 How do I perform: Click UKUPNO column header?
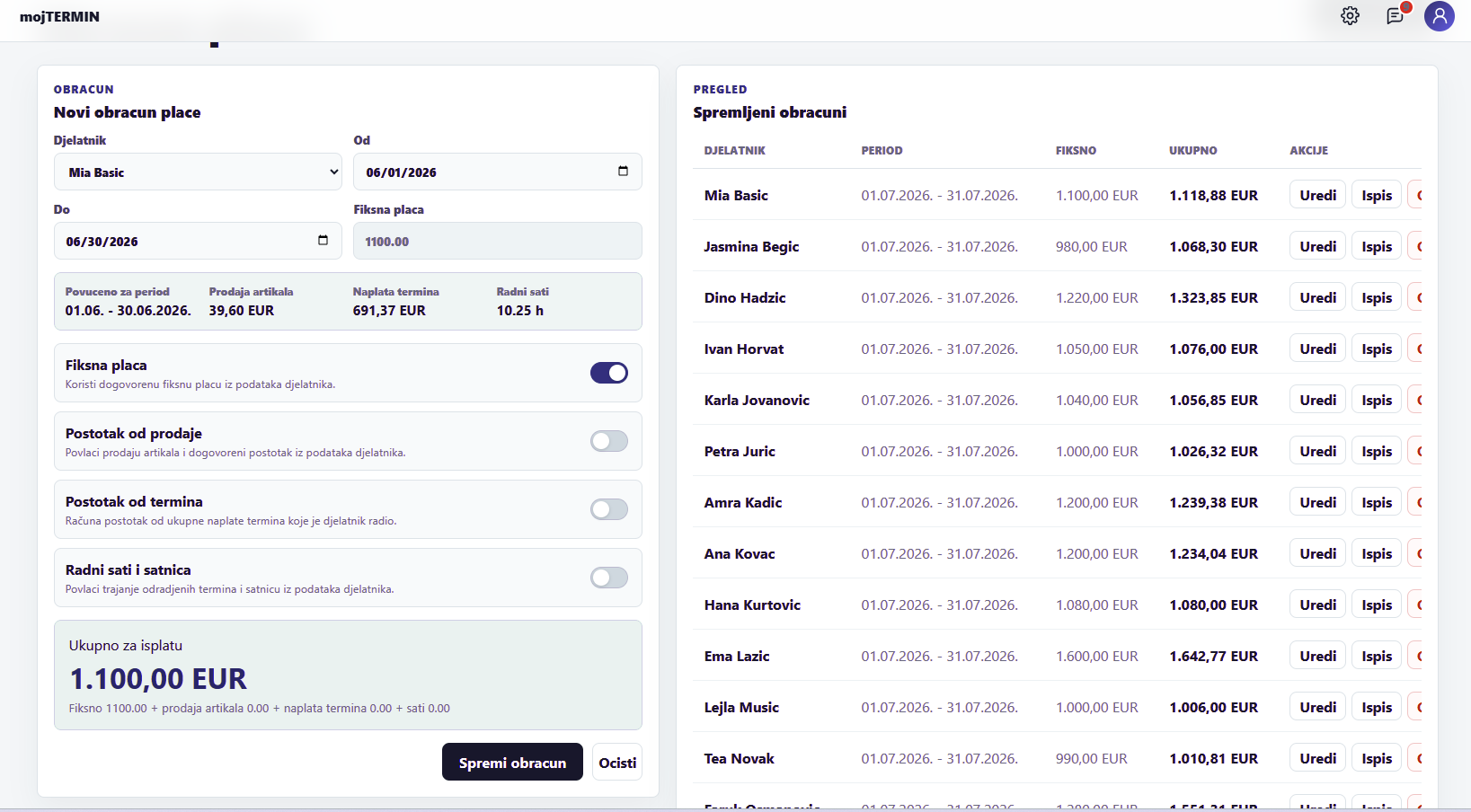tap(1192, 150)
